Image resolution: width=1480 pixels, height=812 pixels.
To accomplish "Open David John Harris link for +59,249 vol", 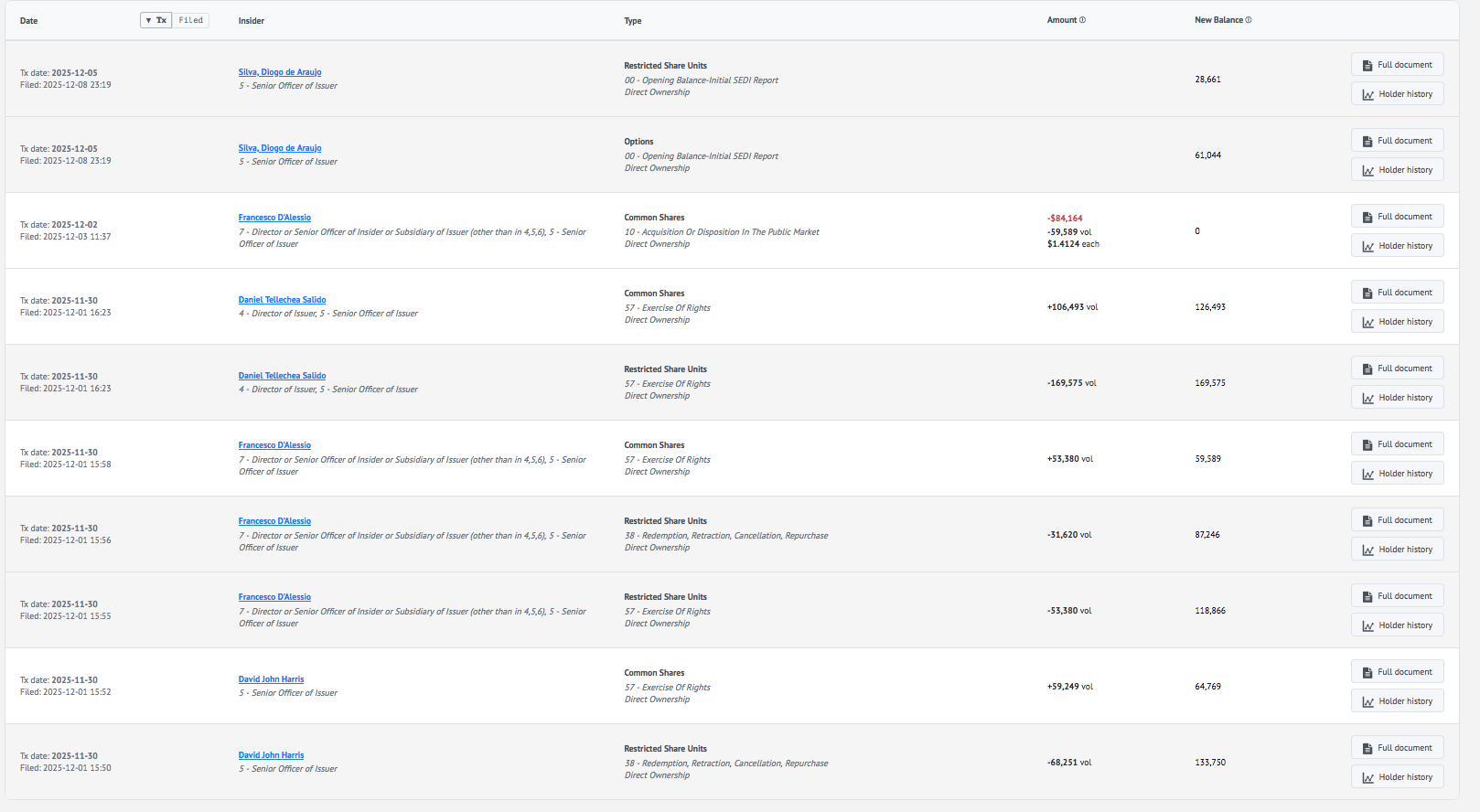I will tap(271, 679).
